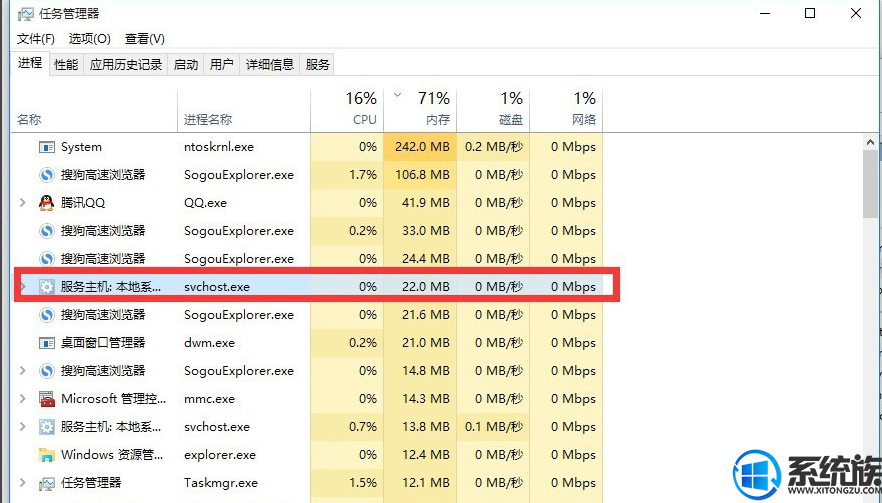This screenshot has width=882, height=503.
Task: Select the mmc.exe process name
Action: (x=209, y=399)
